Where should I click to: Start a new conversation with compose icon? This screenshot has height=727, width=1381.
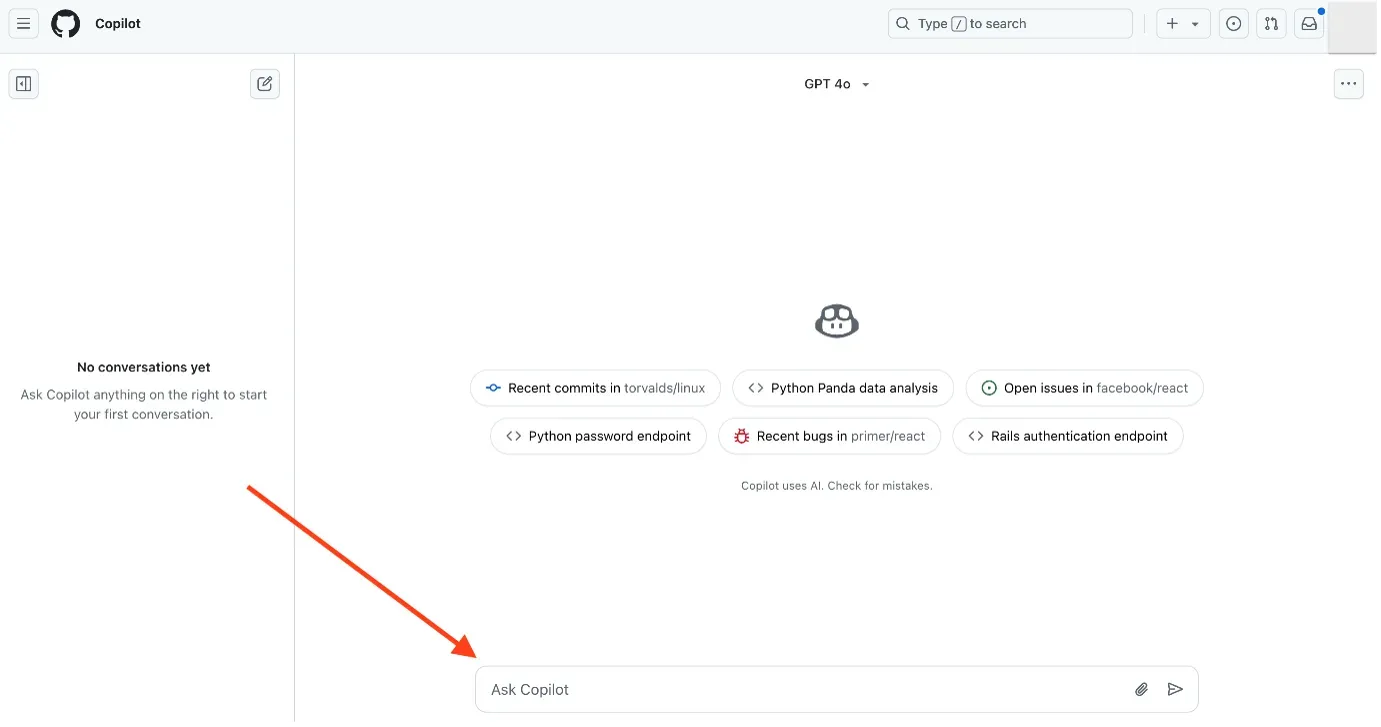click(x=265, y=84)
